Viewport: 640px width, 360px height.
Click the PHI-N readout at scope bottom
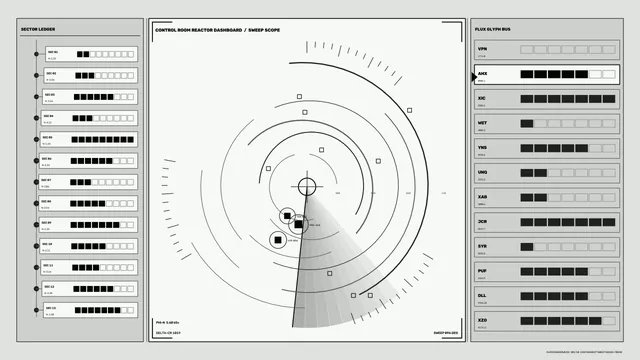point(167,322)
